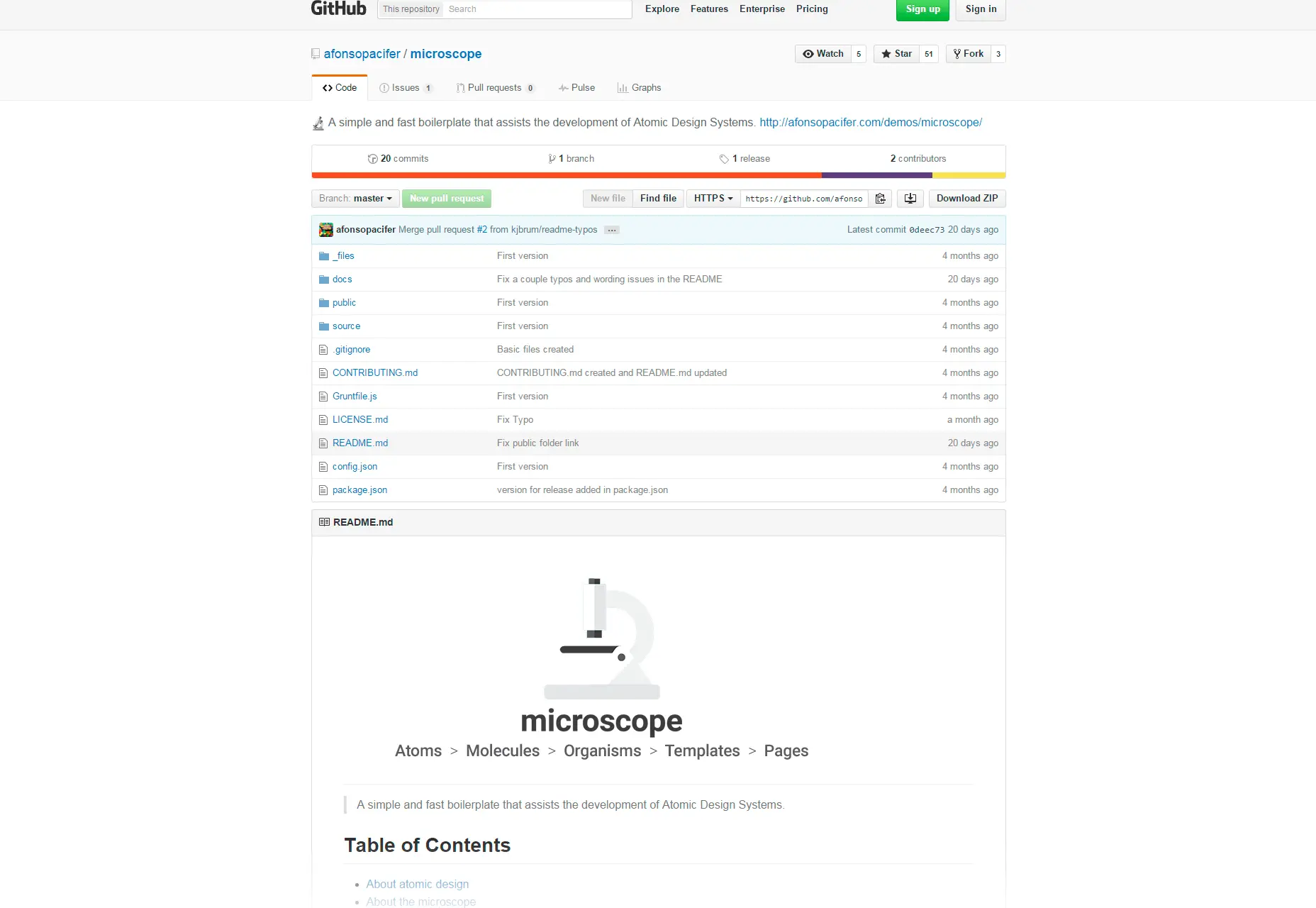Switch to the Issues tab
1316x908 pixels.
pos(406,87)
